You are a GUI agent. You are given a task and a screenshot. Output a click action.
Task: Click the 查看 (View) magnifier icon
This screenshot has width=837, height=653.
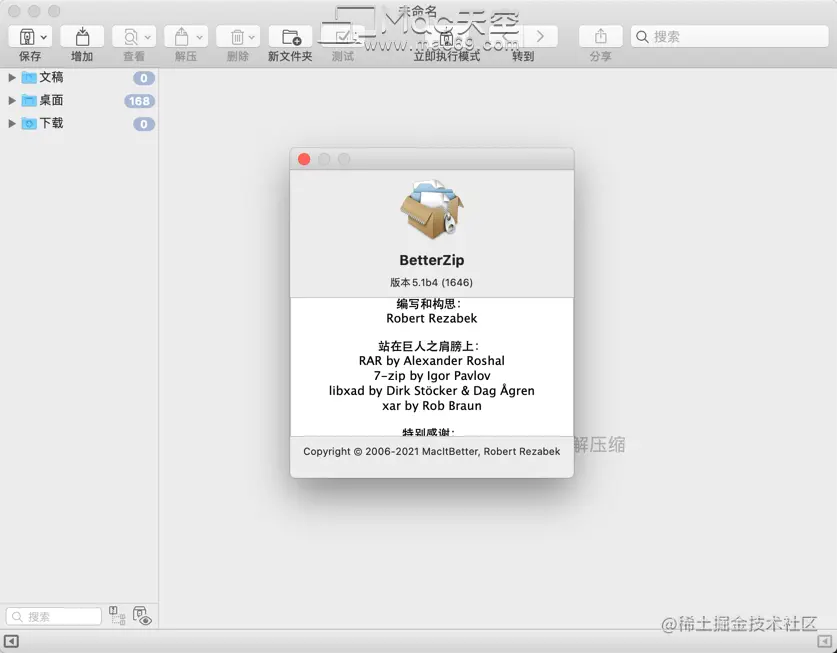[130, 37]
